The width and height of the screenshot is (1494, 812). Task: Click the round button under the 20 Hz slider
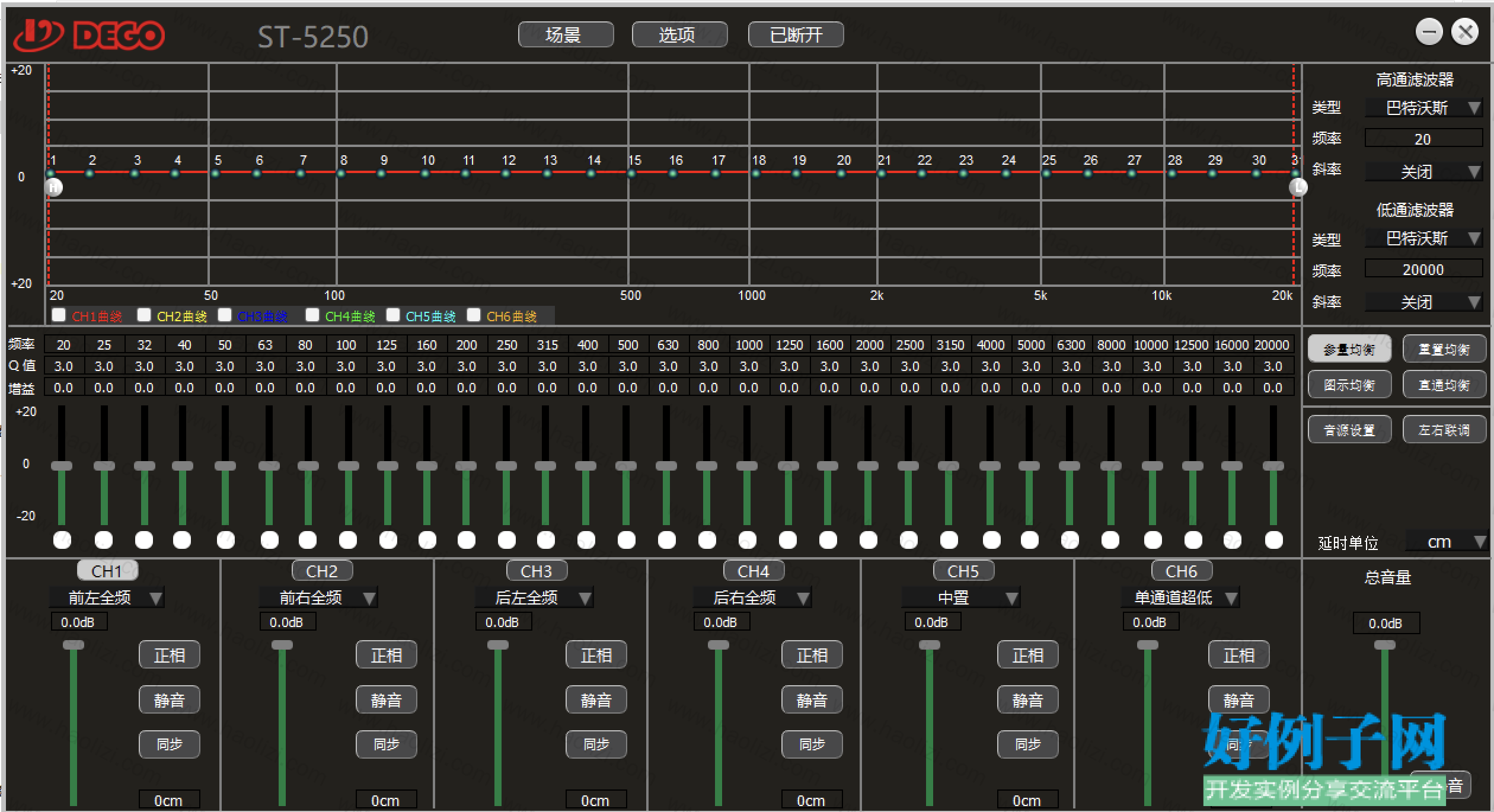pos(62,540)
